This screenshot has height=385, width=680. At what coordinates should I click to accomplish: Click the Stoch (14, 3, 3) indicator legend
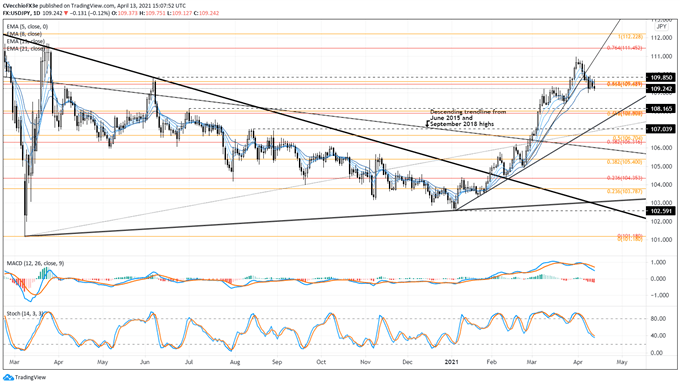pyautogui.click(x=24, y=313)
